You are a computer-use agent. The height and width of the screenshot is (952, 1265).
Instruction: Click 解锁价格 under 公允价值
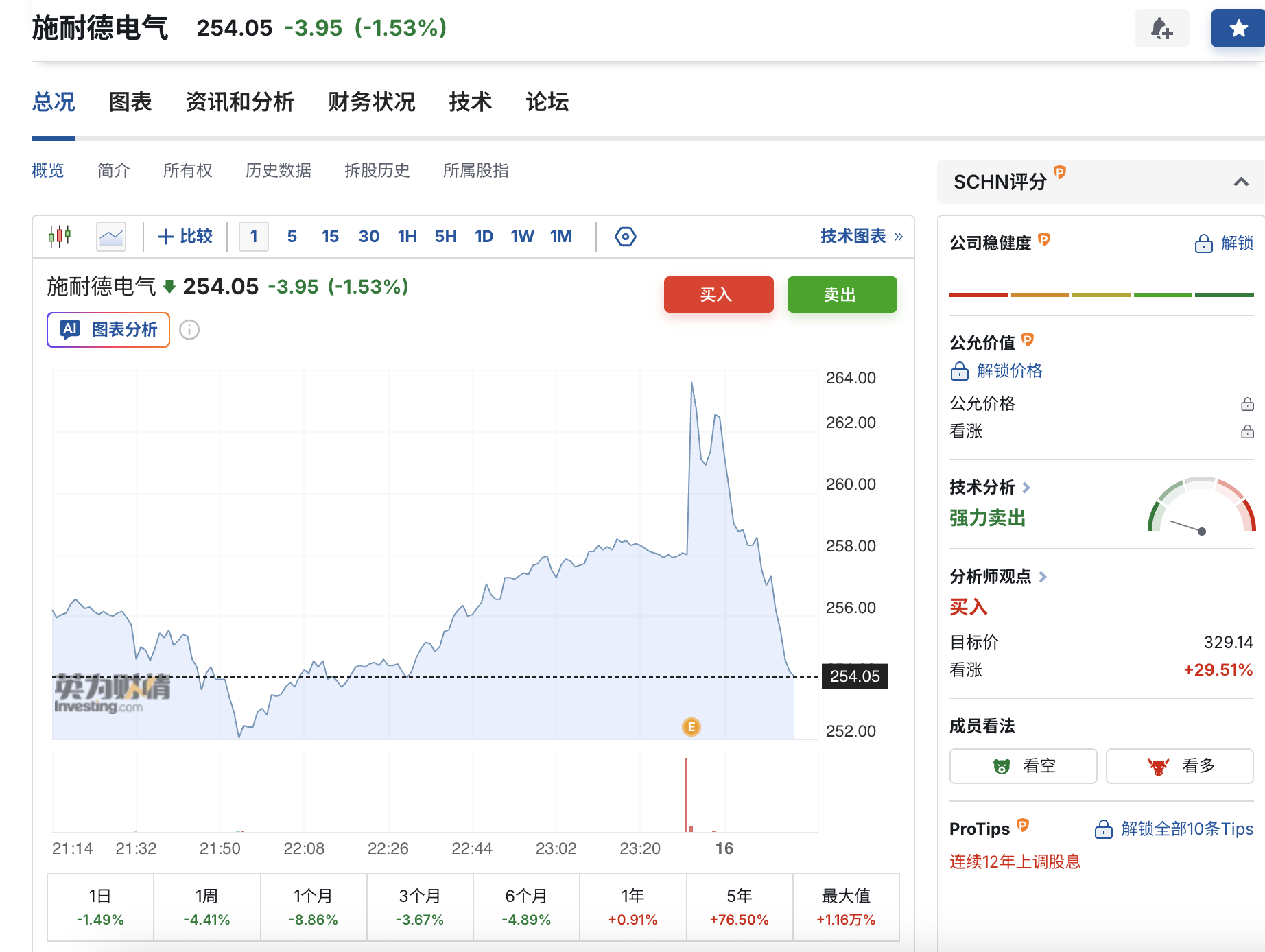(x=996, y=371)
